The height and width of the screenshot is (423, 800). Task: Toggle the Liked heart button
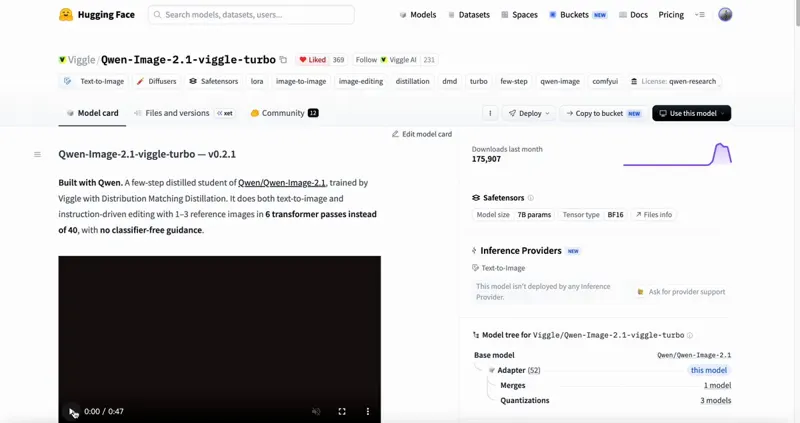point(312,60)
